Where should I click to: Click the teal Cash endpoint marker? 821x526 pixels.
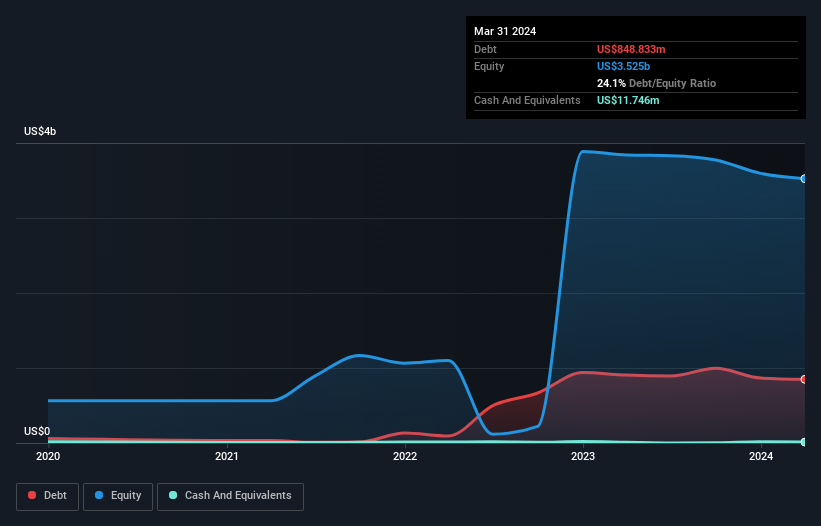point(804,442)
